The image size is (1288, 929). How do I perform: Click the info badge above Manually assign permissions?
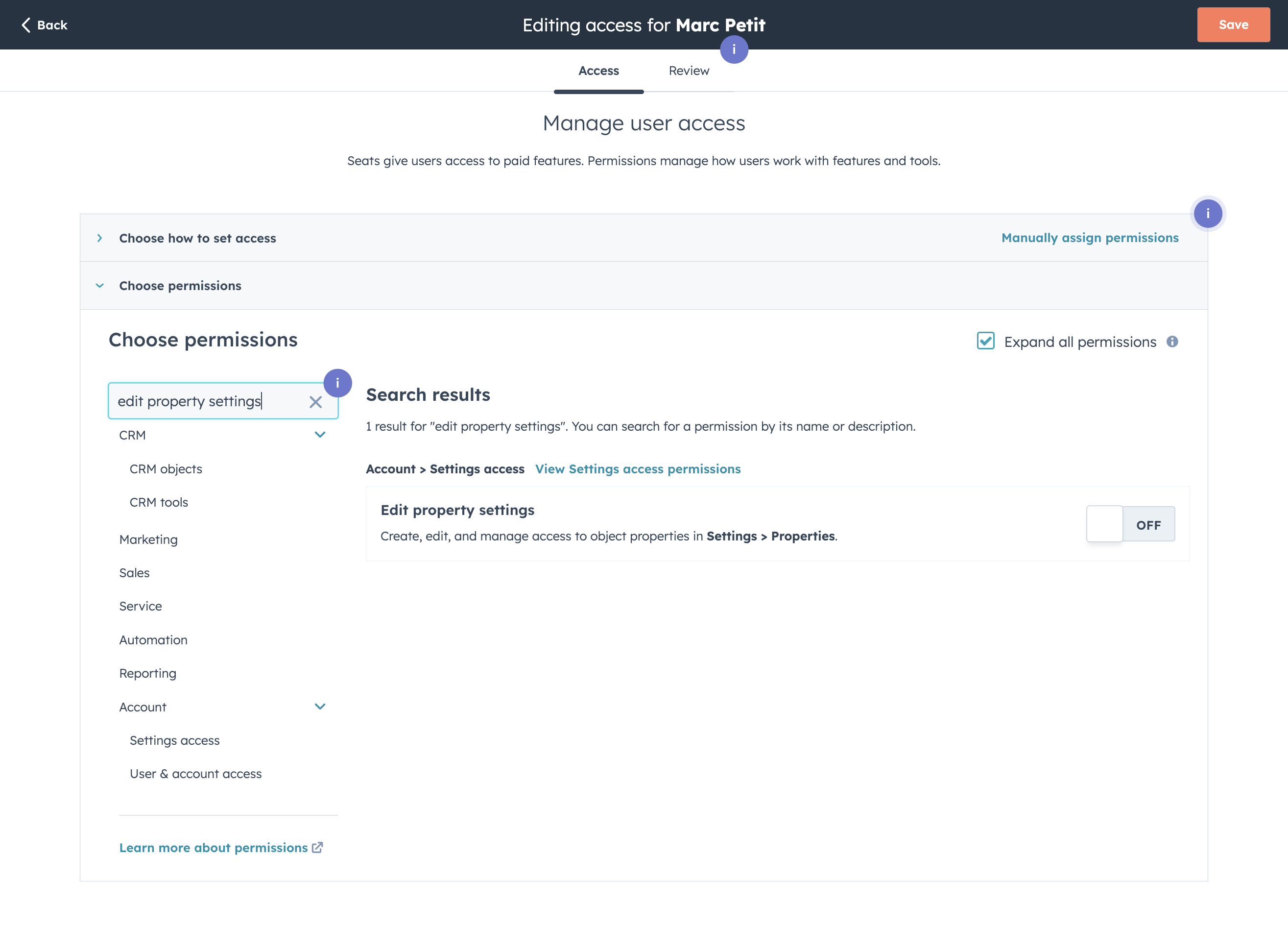click(1207, 214)
